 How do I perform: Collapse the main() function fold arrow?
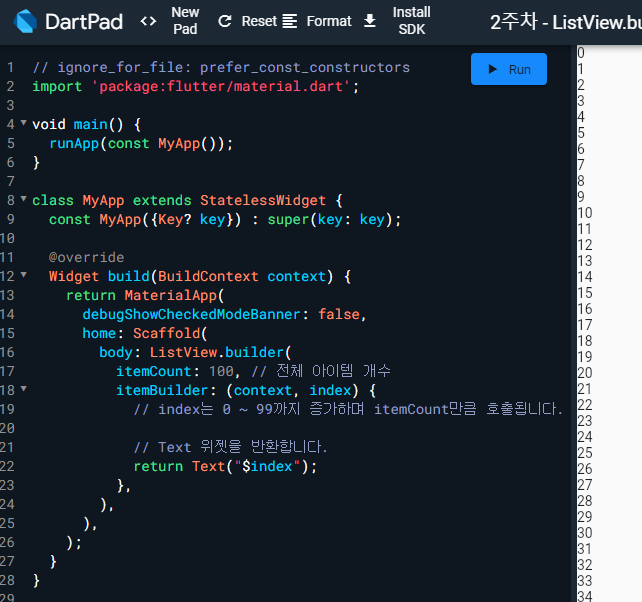(x=24, y=122)
